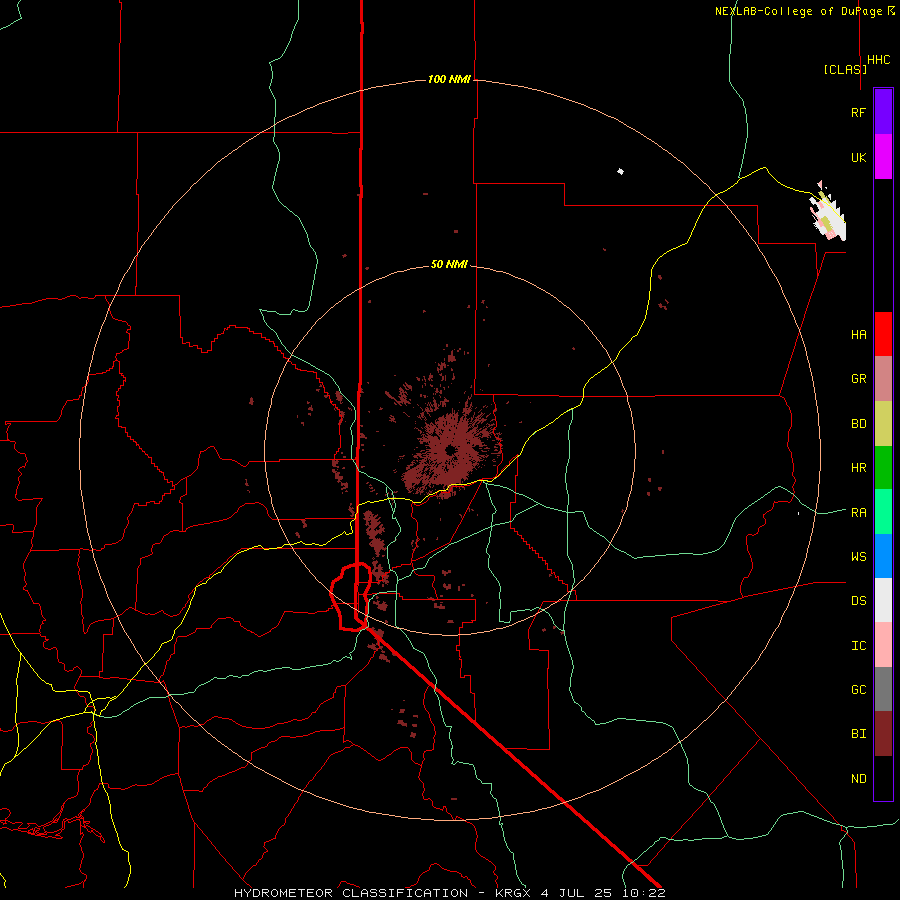Select the GR pink-brown legend swatch

point(883,379)
